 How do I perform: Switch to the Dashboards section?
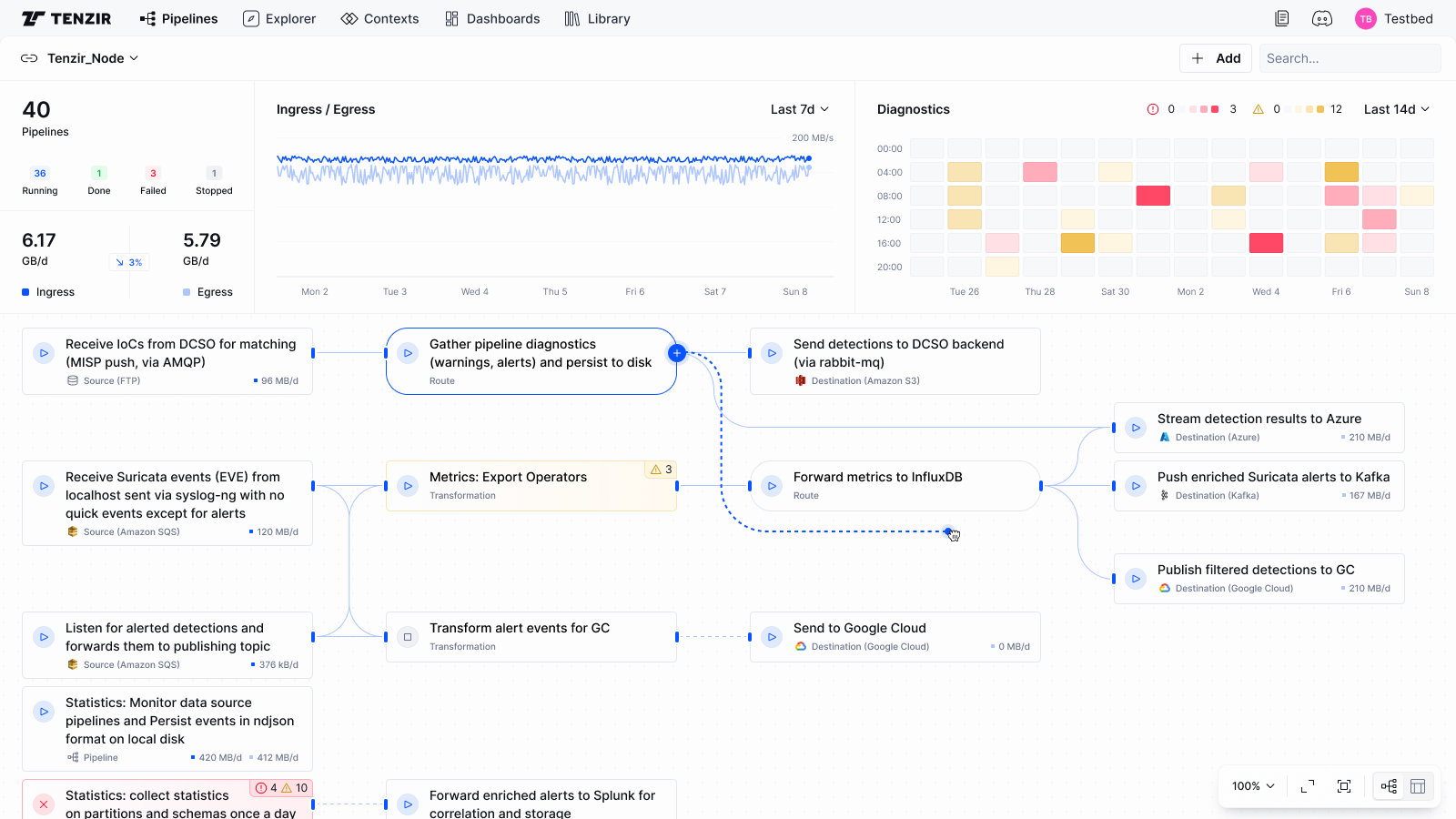492,18
